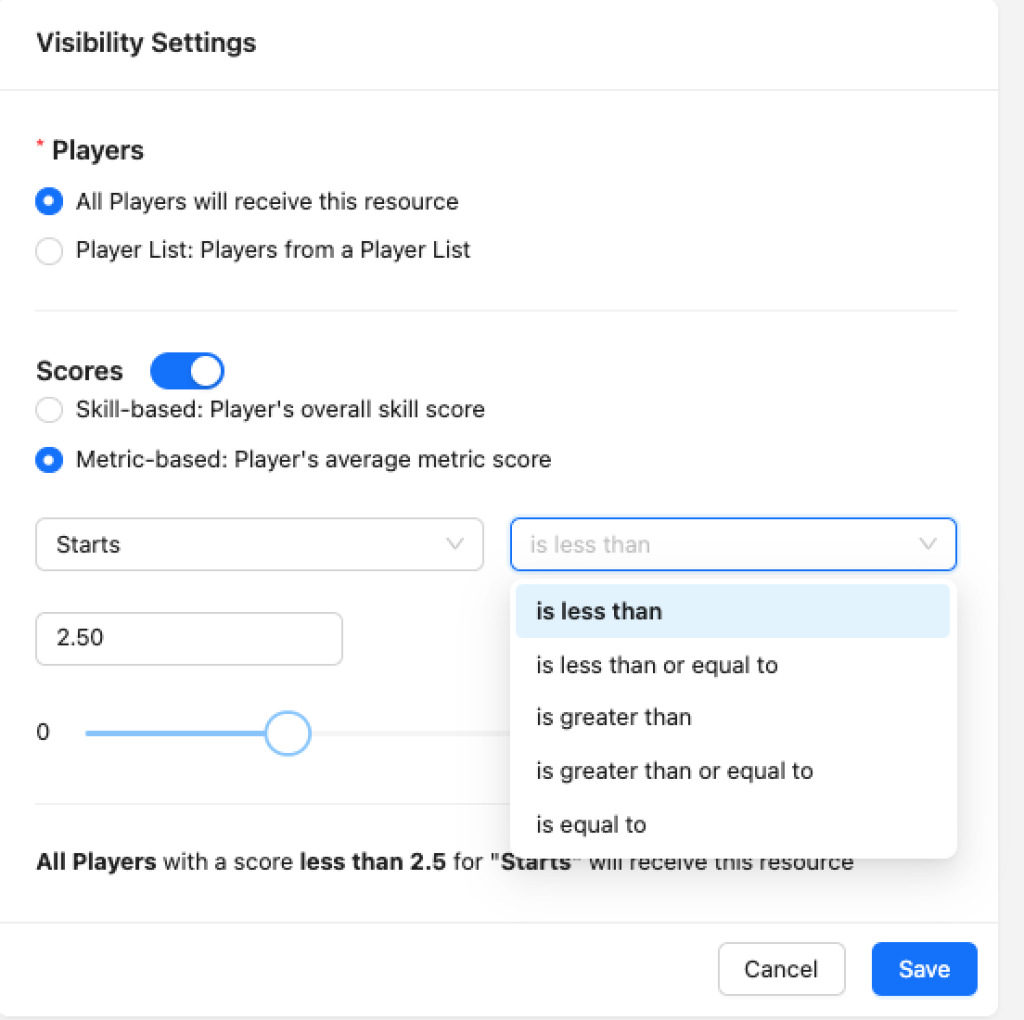Click the chevron icon on comparison dropdown
The image size is (1024, 1020).
pos(927,544)
